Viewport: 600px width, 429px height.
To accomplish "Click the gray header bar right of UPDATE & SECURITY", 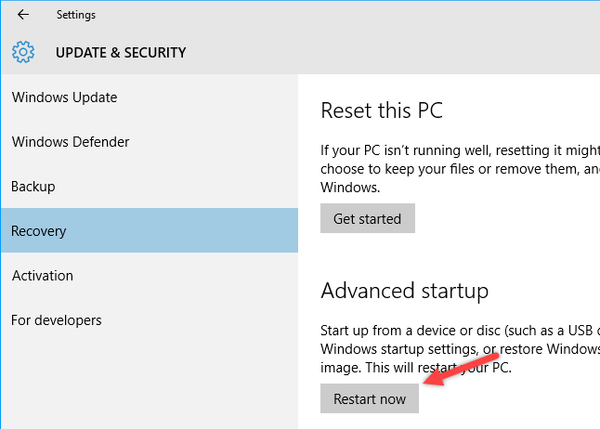I will click(400, 52).
